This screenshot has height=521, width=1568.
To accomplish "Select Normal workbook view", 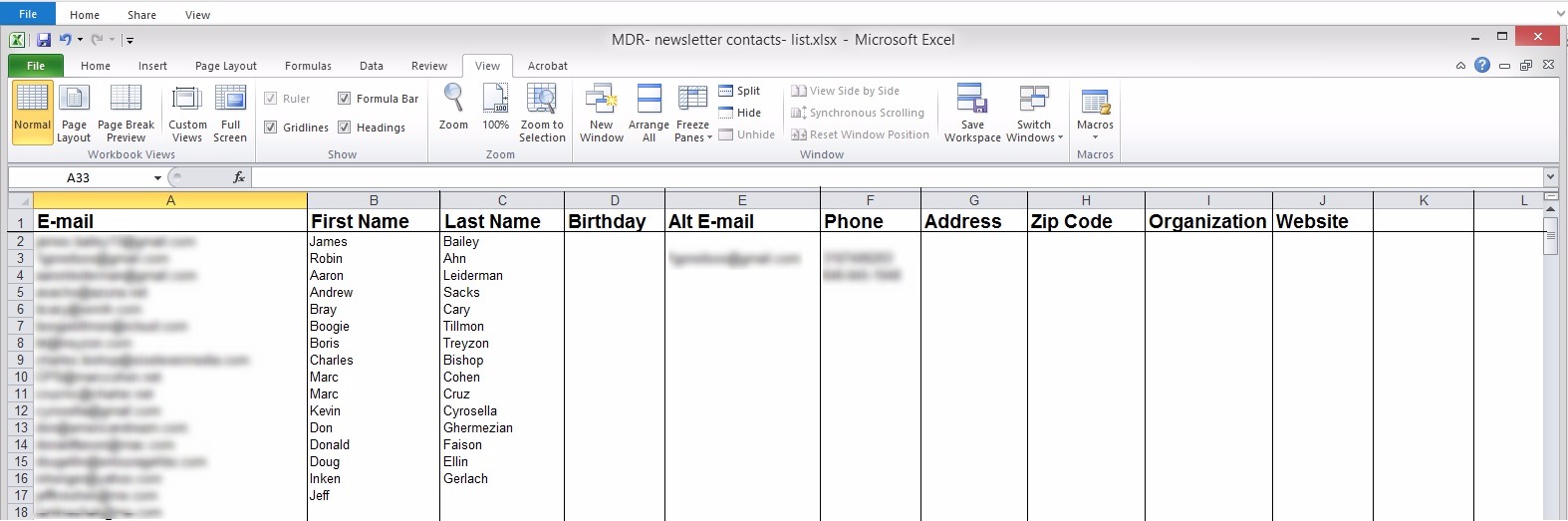I will [x=32, y=113].
